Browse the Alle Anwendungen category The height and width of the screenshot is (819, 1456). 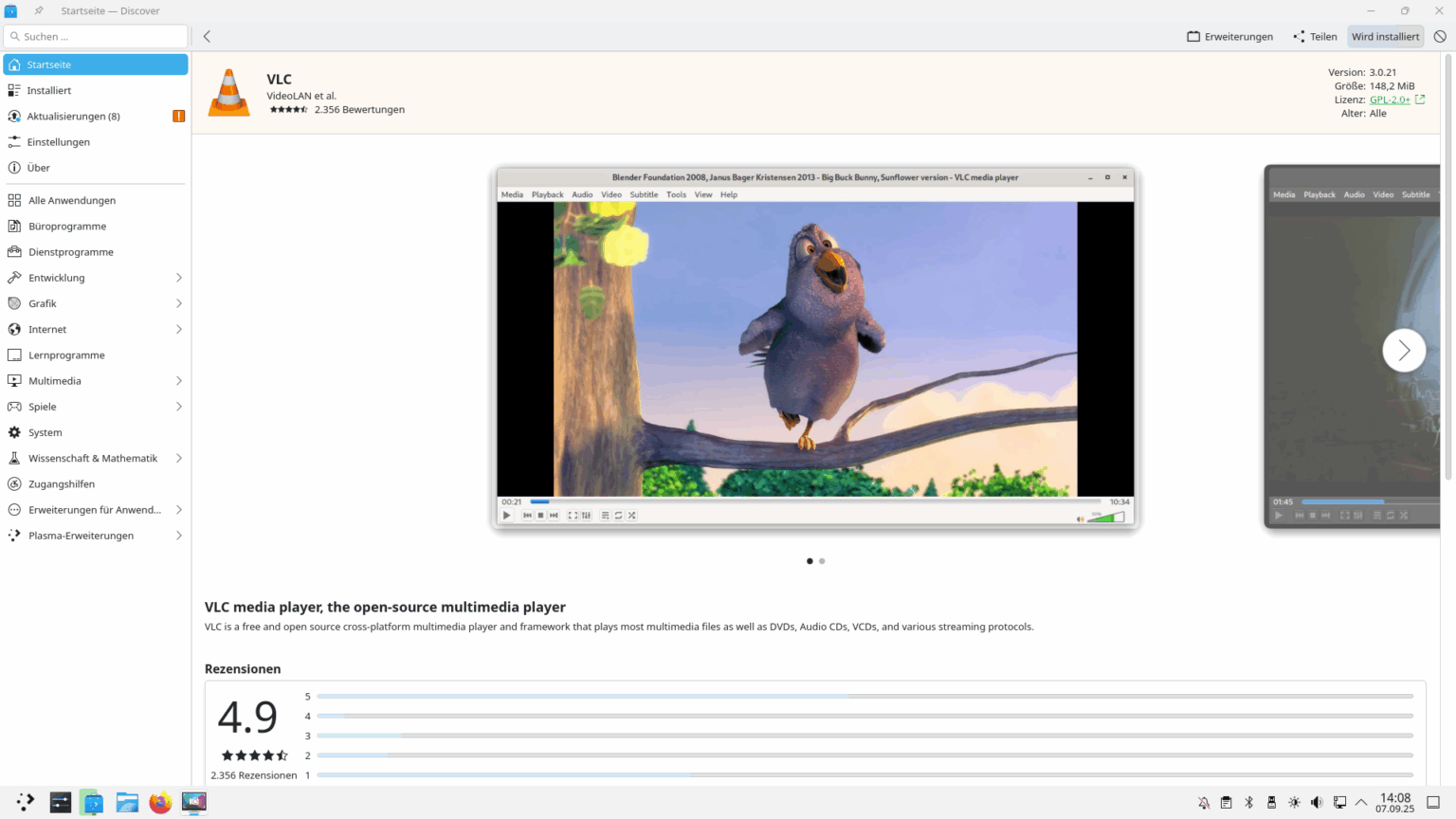(72, 200)
